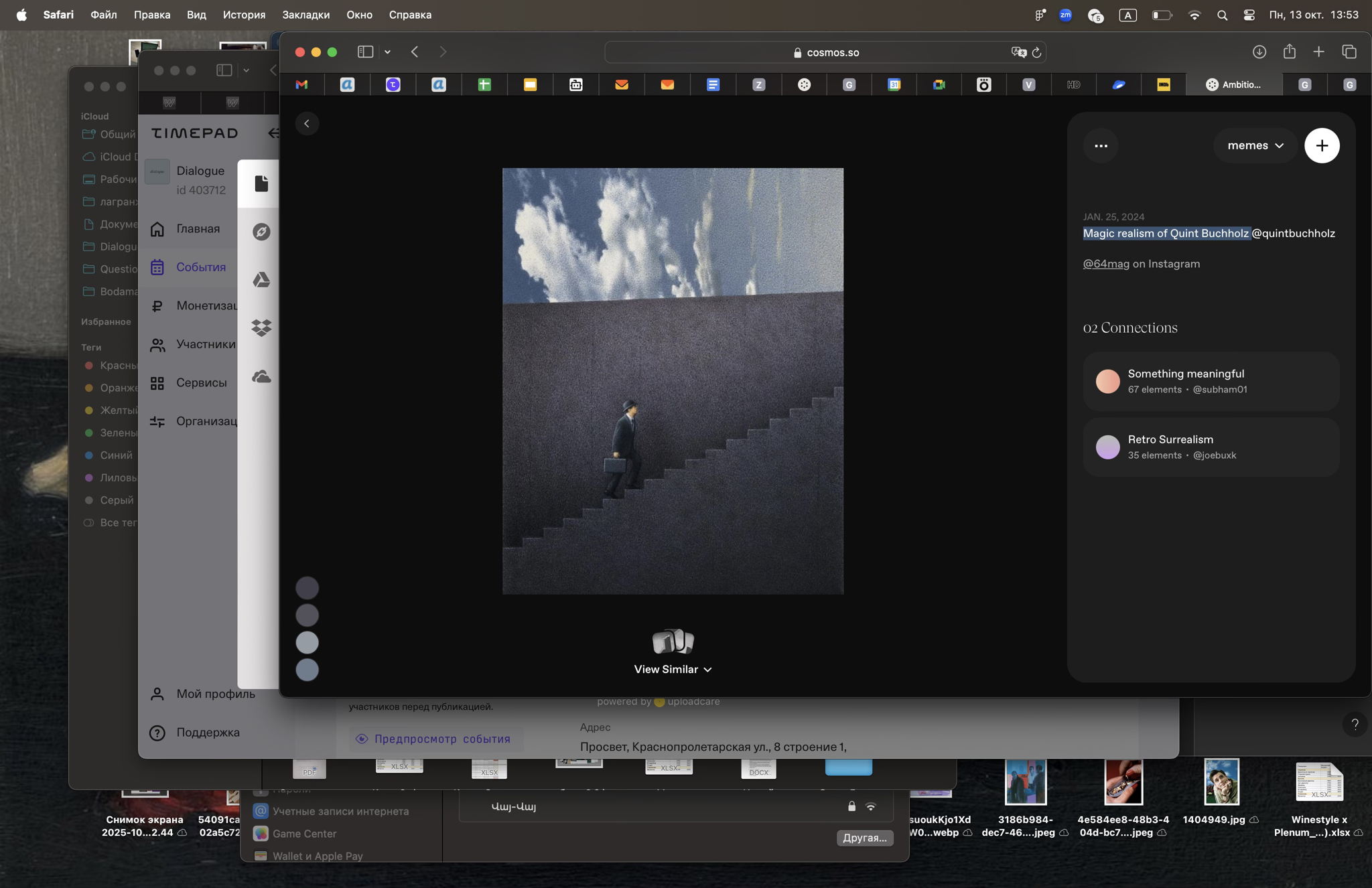This screenshot has height=888, width=1372.
Task: Expand the View Similar chevron
Action: pos(708,669)
